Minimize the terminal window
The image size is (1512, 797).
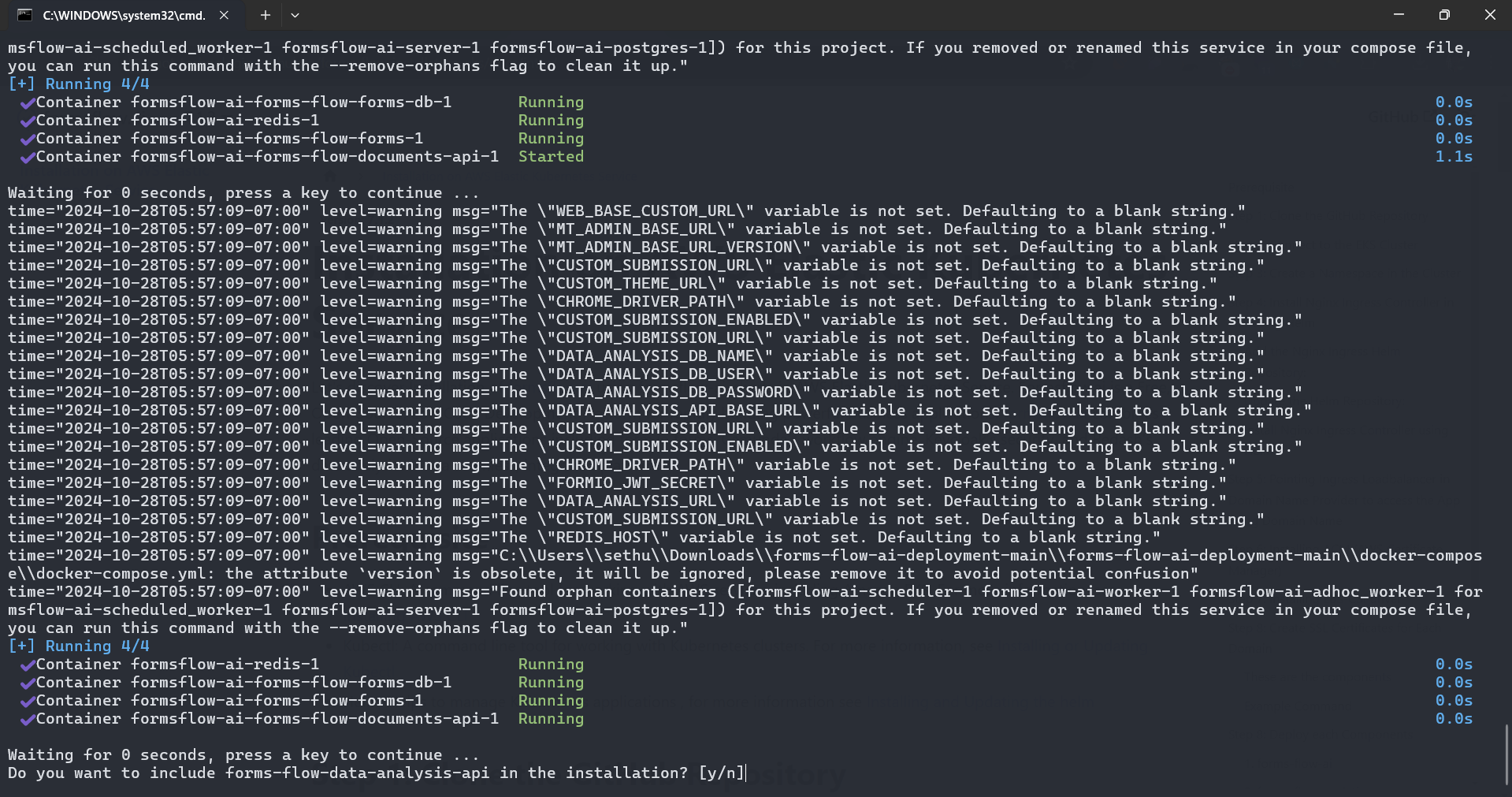click(x=1399, y=14)
